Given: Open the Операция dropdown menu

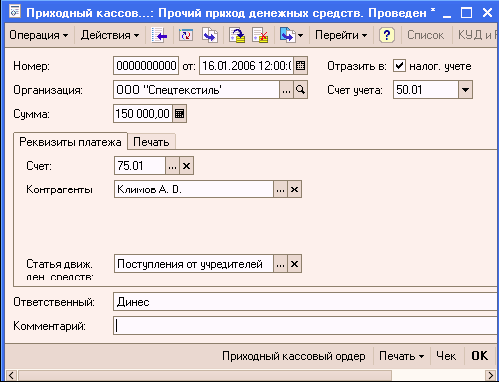Looking at the screenshot, I should (39, 35).
